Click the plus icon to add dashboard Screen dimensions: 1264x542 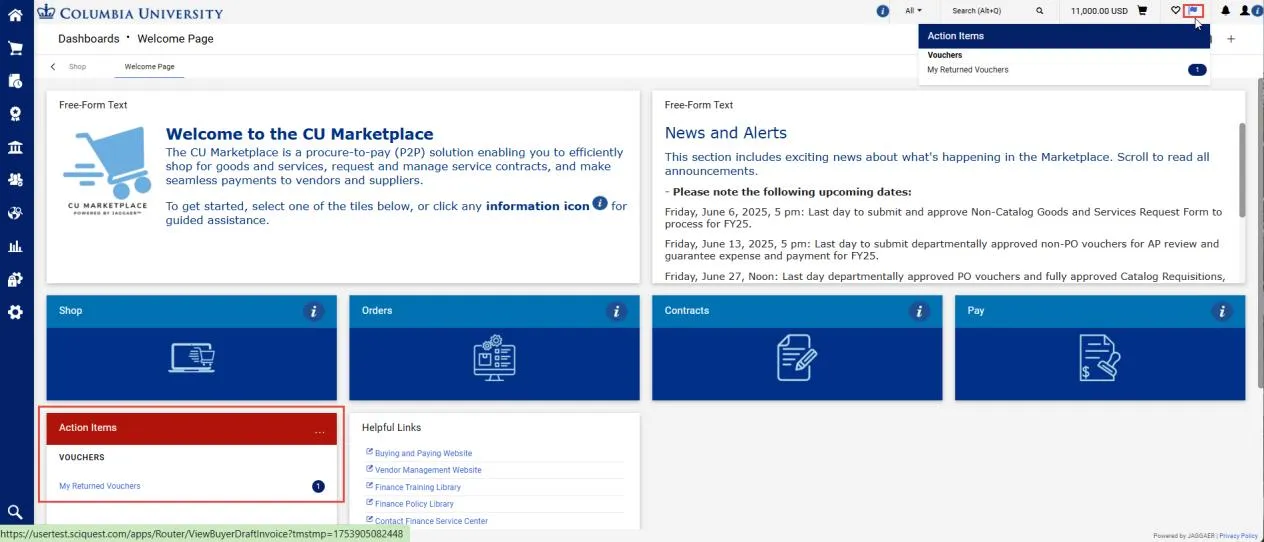[1231, 39]
